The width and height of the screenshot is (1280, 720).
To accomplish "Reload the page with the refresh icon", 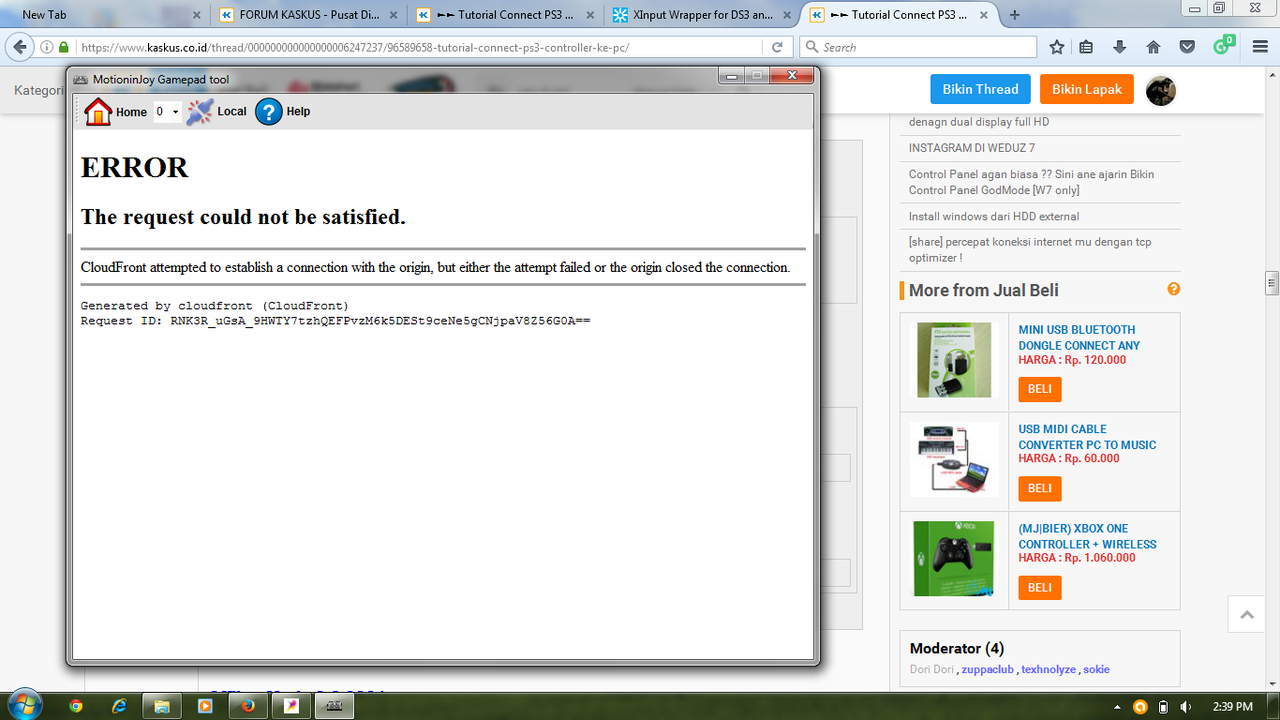I will pos(777,47).
